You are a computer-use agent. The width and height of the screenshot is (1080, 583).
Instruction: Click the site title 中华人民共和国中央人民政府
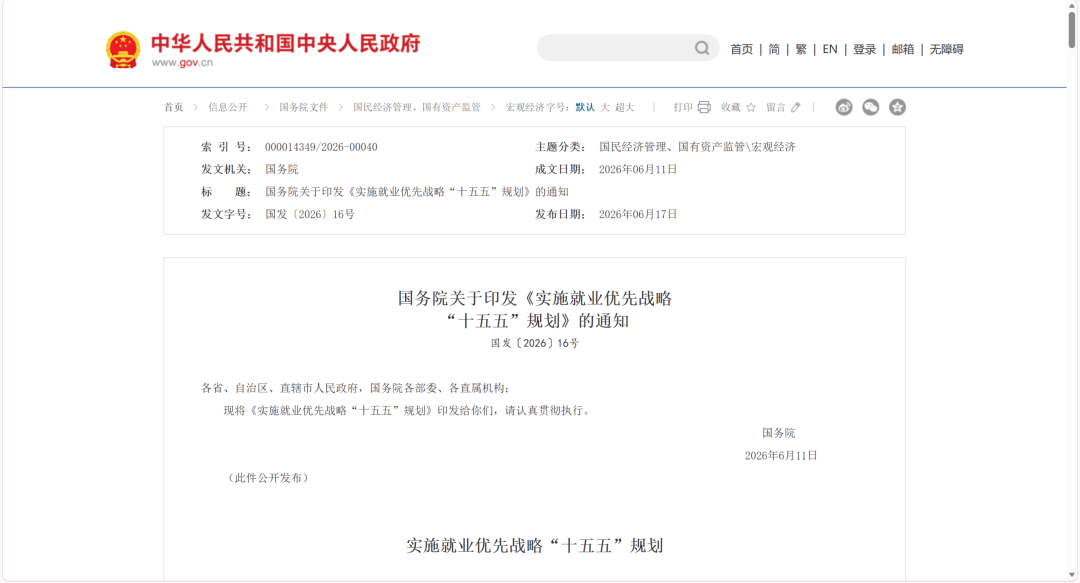pos(285,43)
